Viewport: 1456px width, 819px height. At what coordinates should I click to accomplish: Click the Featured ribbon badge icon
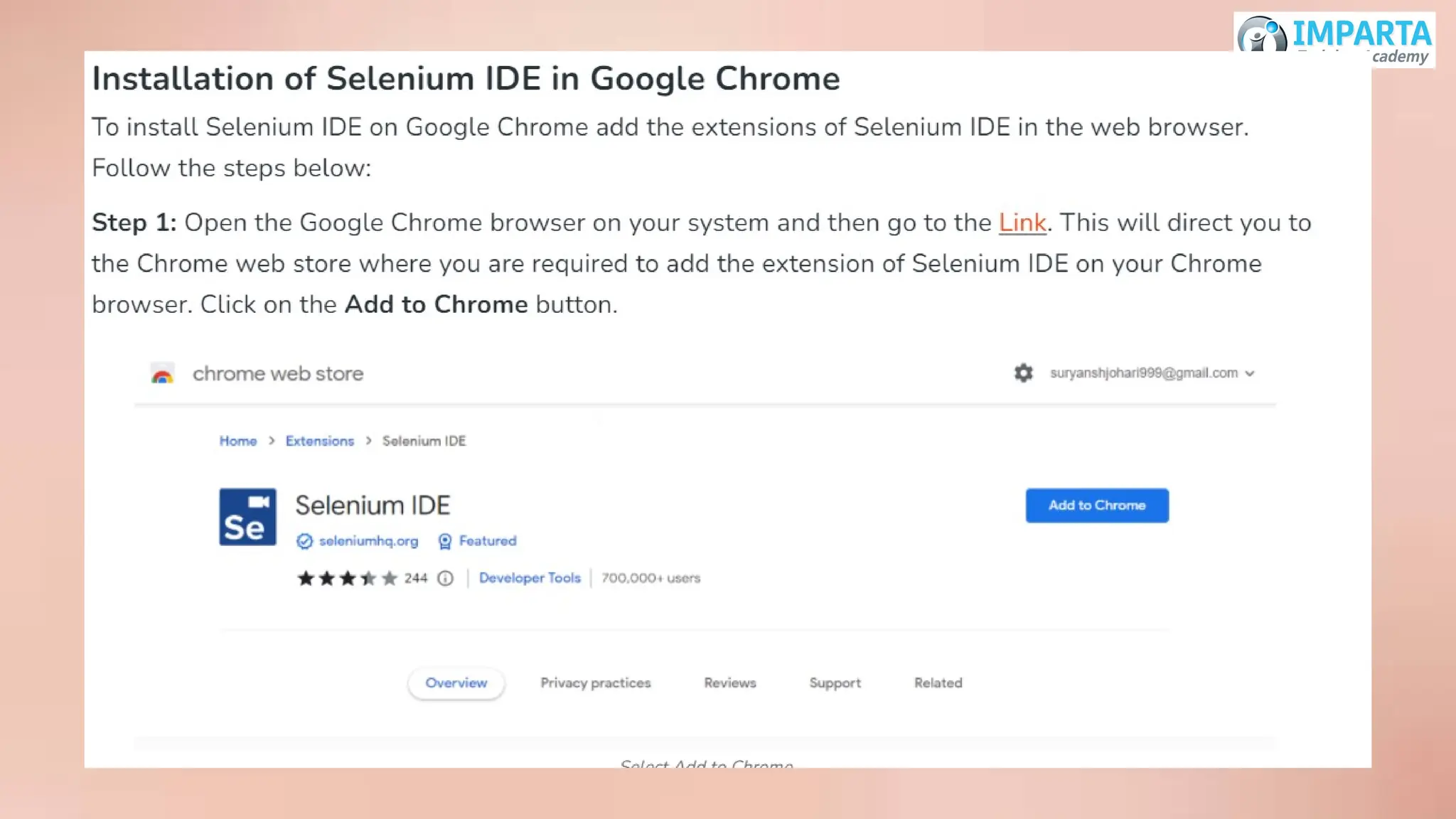(x=445, y=542)
